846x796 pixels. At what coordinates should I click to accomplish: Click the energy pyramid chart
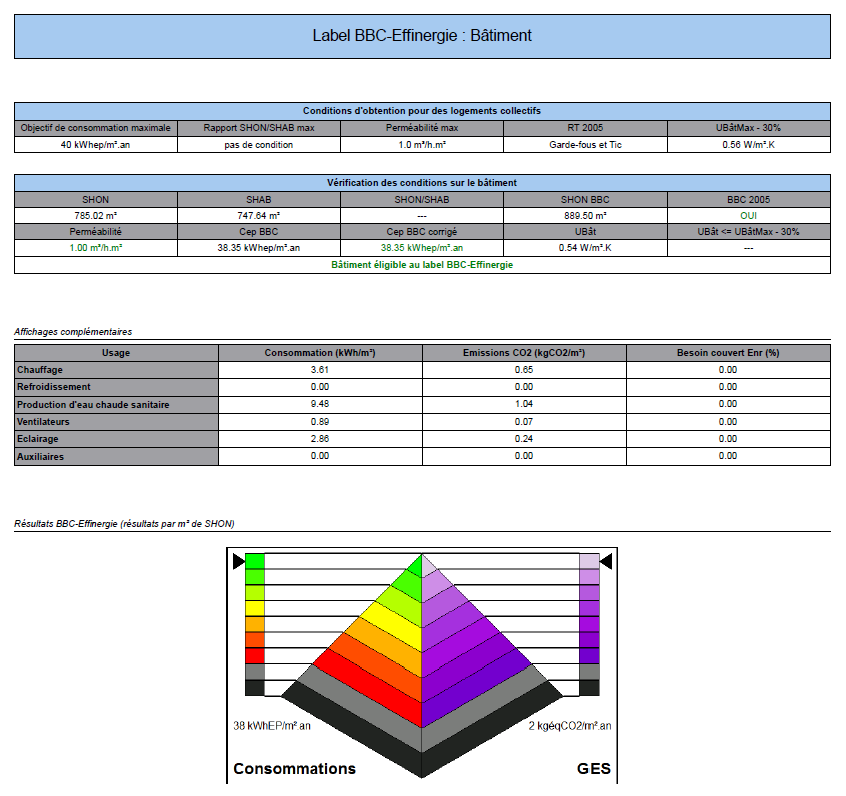pyautogui.click(x=422, y=665)
